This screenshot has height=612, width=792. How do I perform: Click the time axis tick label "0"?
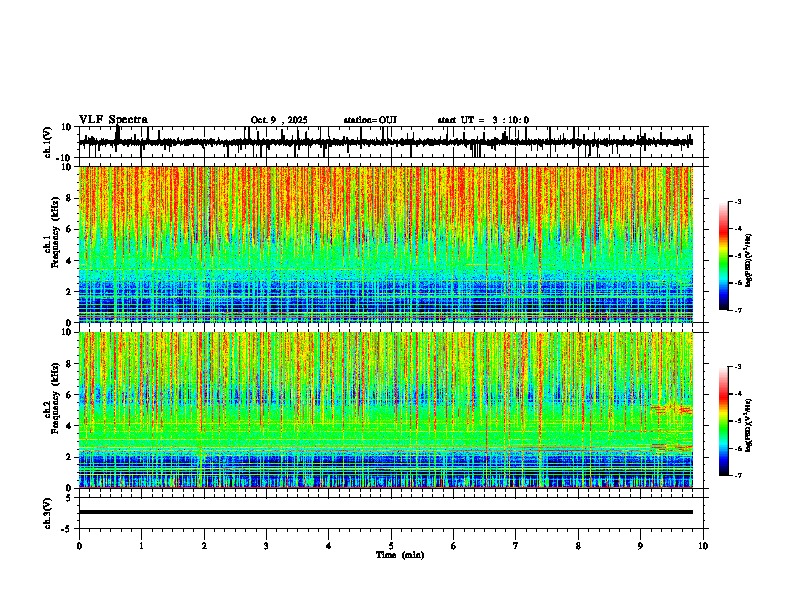[x=79, y=546]
